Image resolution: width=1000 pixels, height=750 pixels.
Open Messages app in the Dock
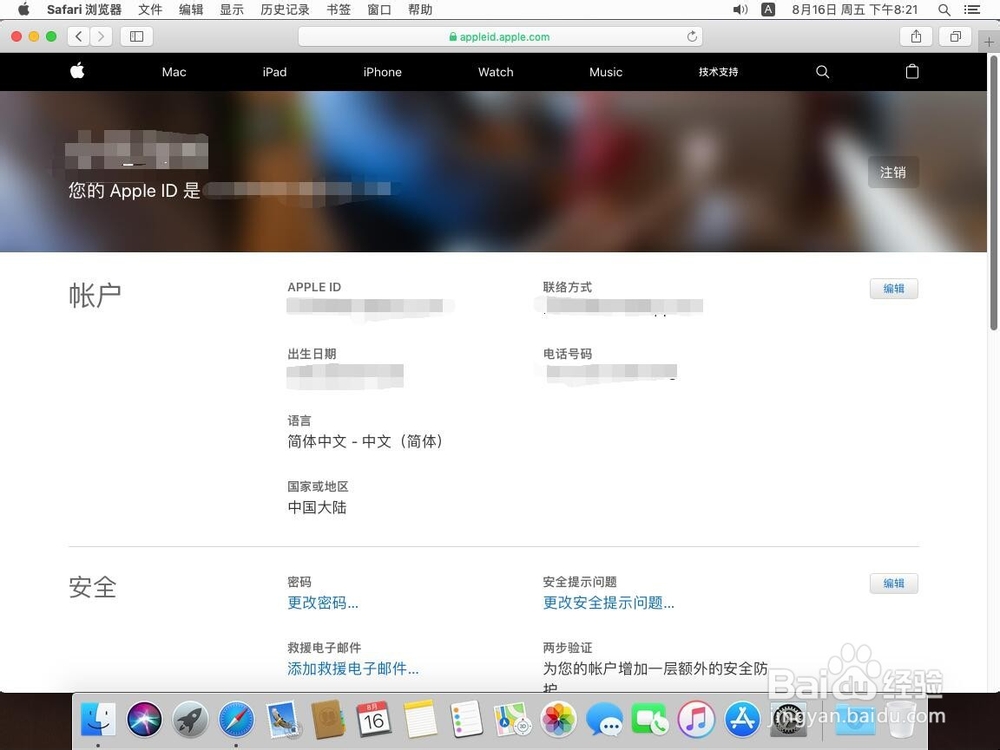tap(604, 719)
